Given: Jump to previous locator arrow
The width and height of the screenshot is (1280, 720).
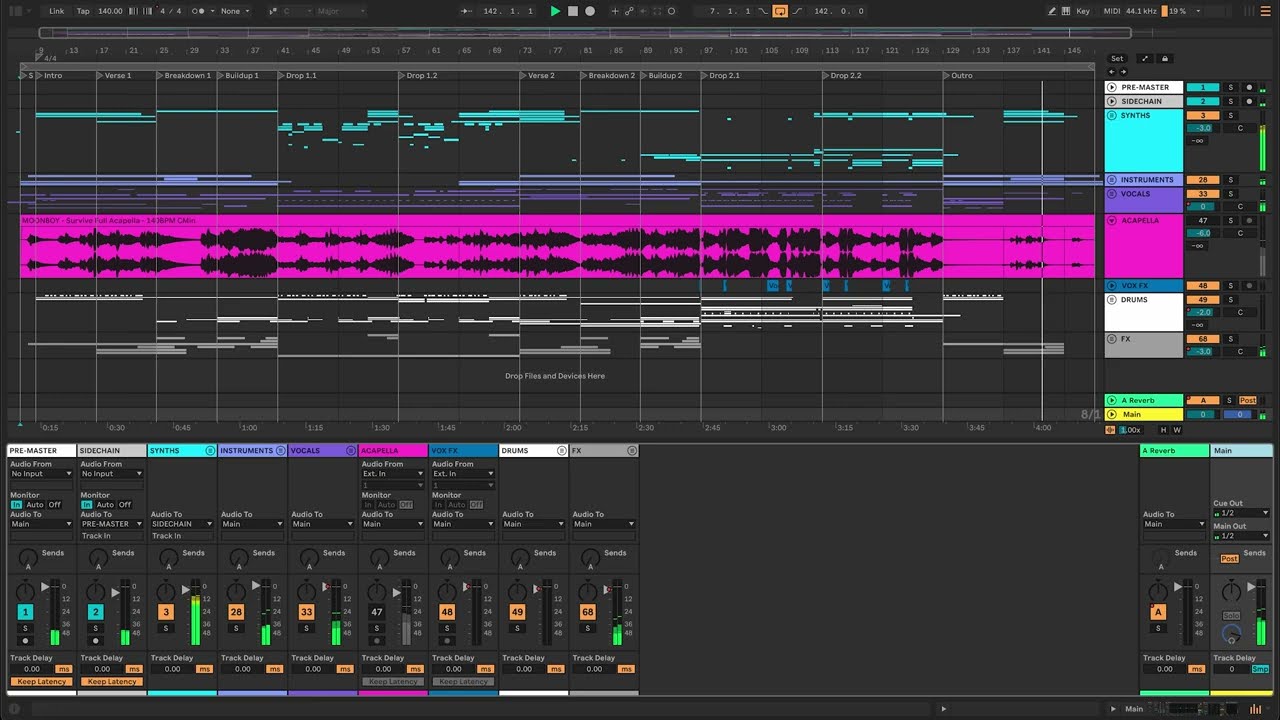Looking at the screenshot, I should pos(1113,72).
